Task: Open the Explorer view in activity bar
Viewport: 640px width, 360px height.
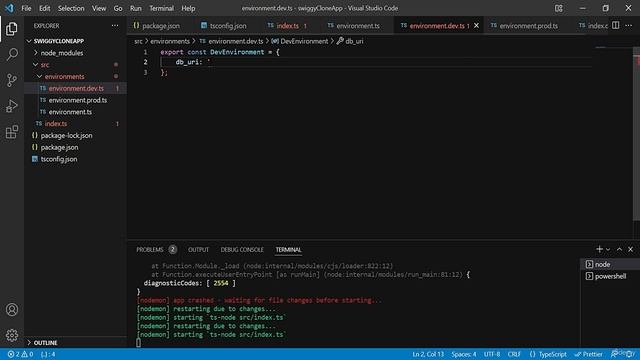Action: 11,29
